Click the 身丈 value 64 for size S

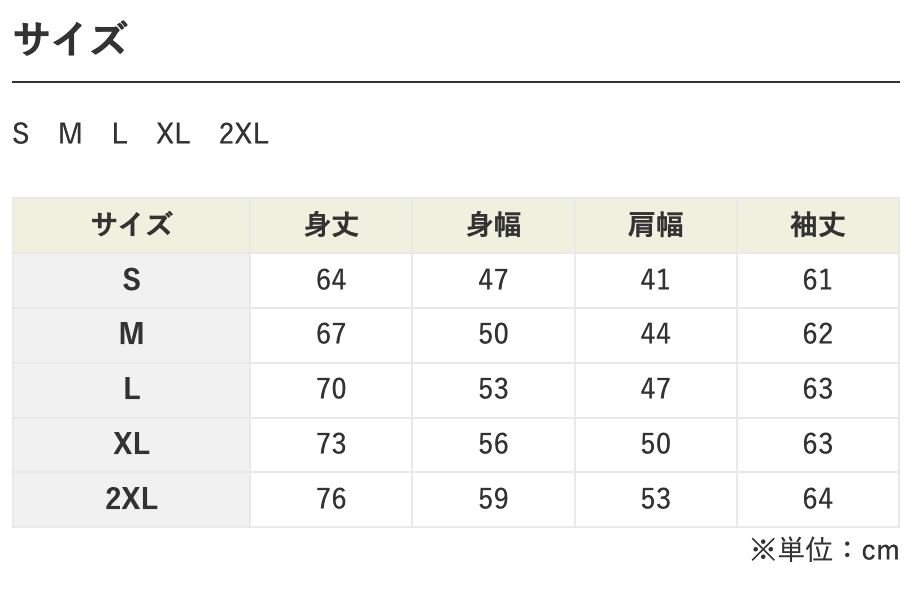coord(331,280)
